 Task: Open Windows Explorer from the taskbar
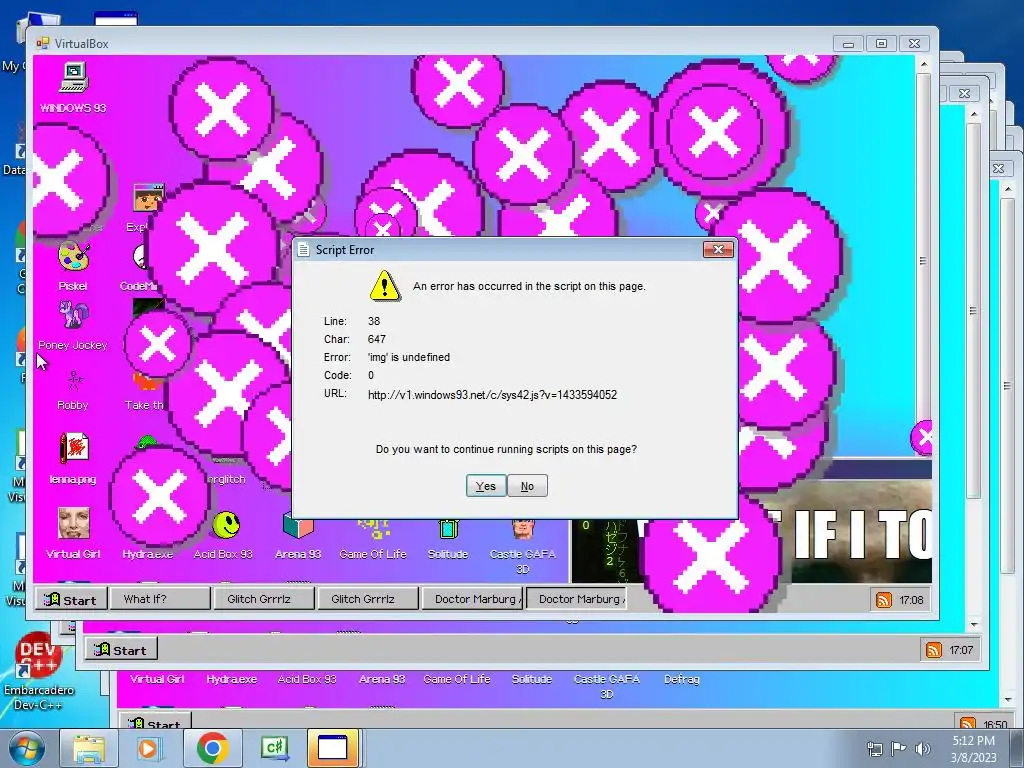pos(89,748)
